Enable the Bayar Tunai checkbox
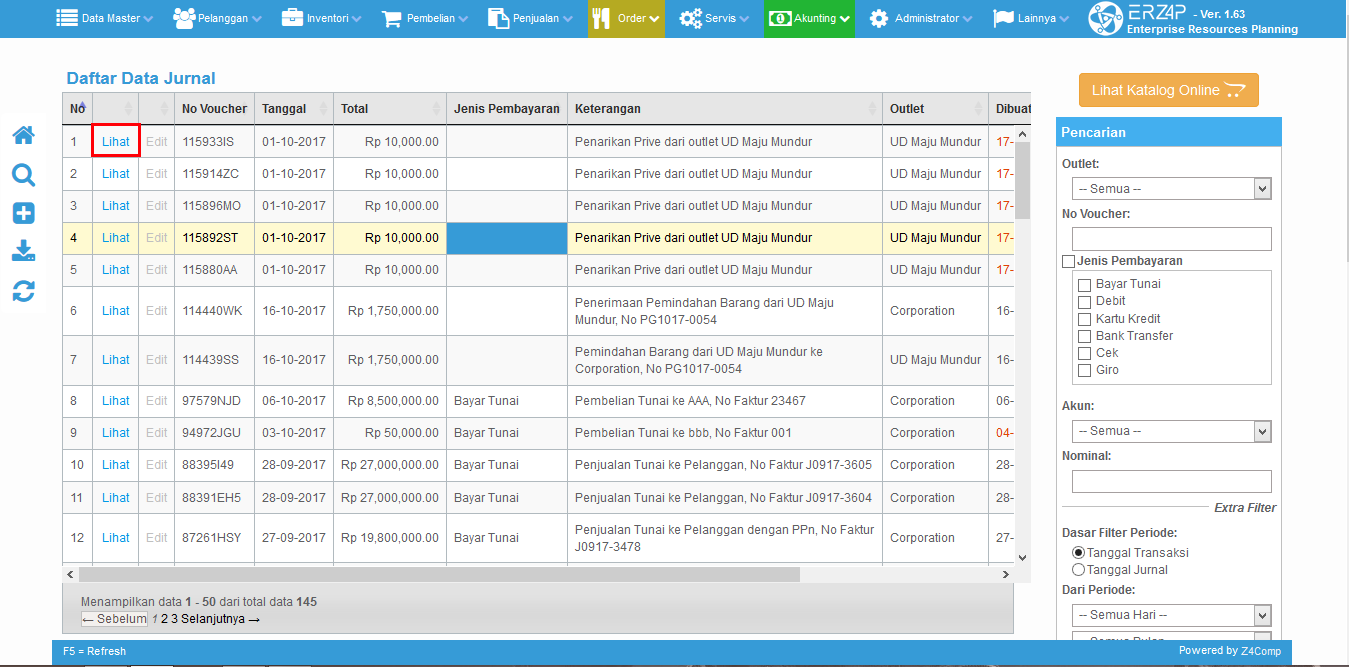 point(1085,285)
